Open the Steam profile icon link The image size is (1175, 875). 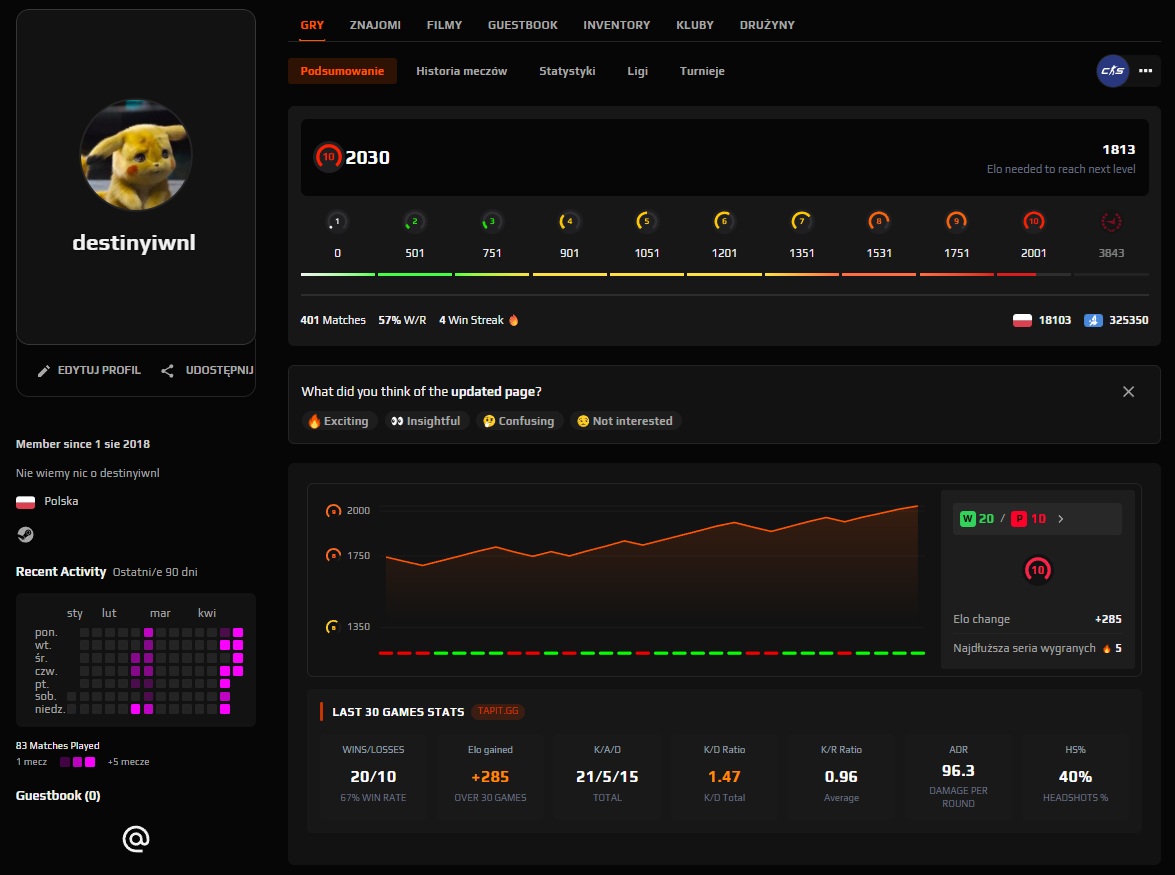coord(25,534)
